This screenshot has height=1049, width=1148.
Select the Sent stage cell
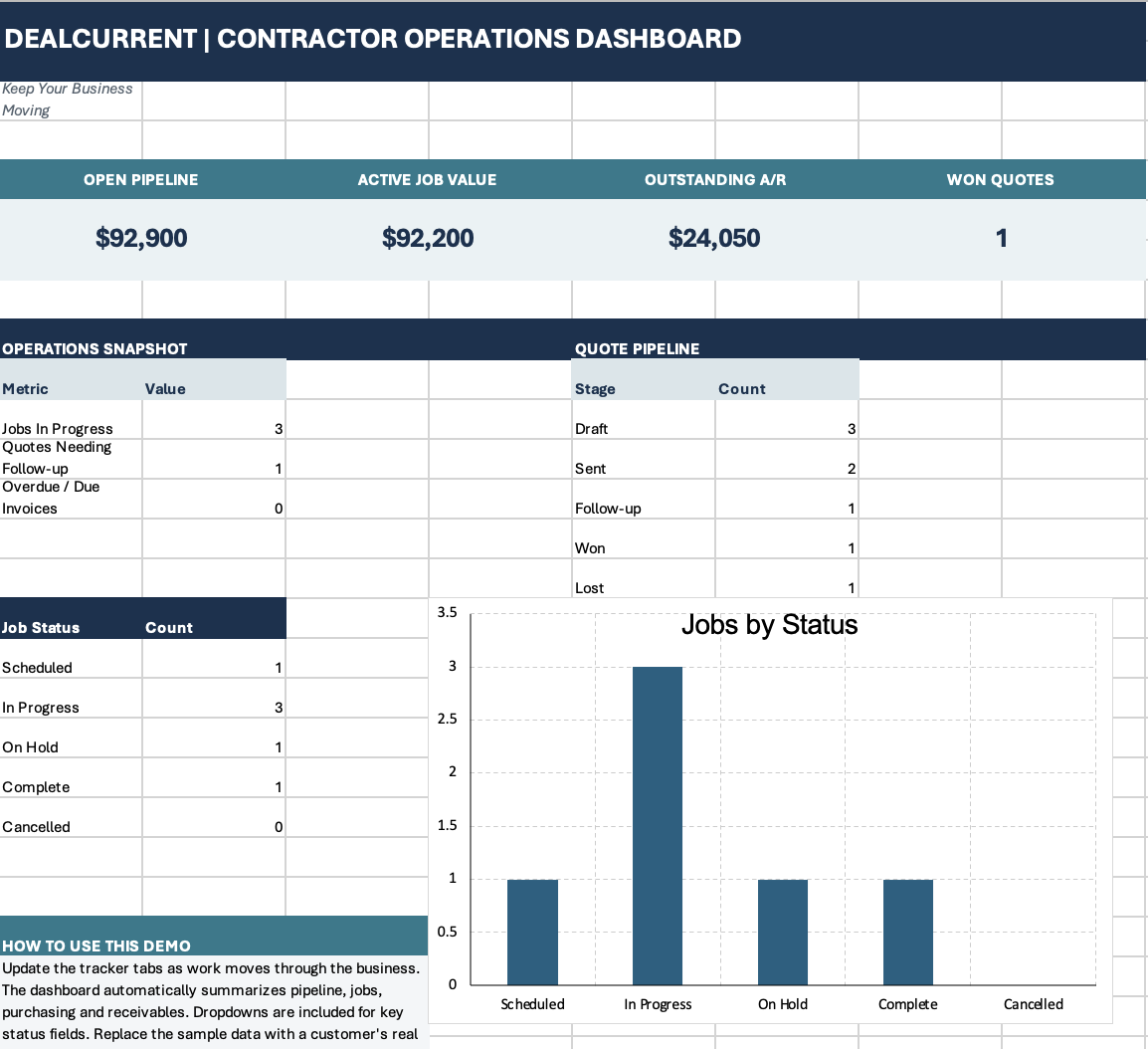point(643,459)
